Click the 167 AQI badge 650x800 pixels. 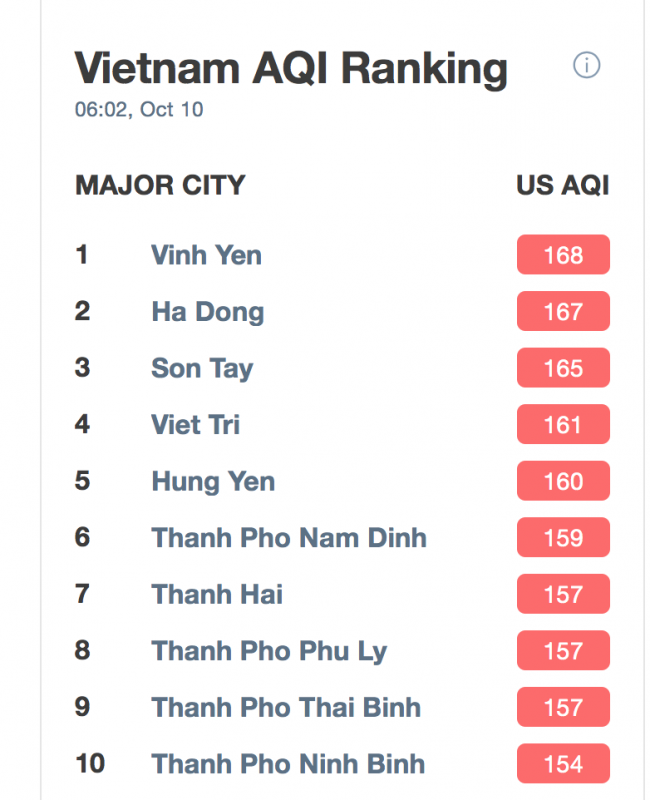pyautogui.click(x=563, y=311)
